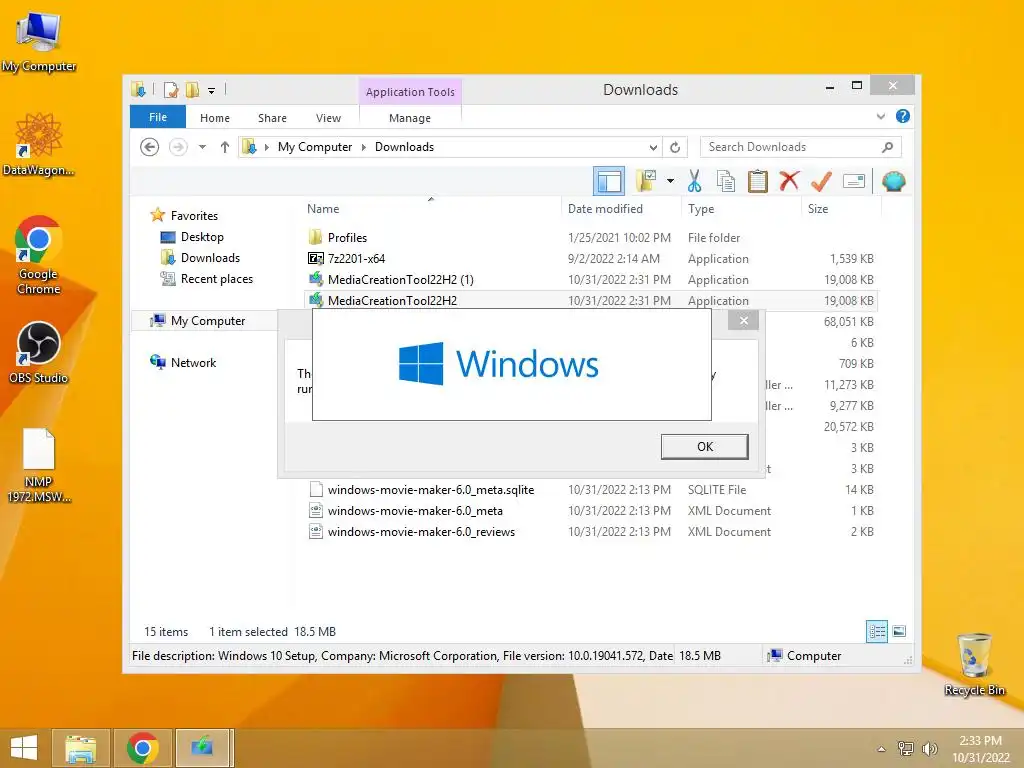The image size is (1024, 768).
Task: Select My Computer in the navigation pane
Action: coord(208,321)
